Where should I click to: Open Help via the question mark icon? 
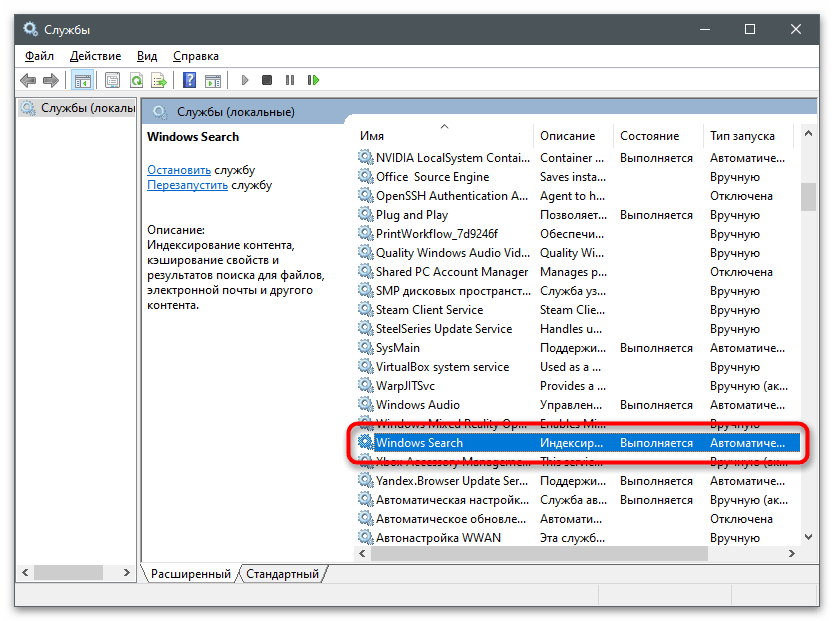coord(189,80)
